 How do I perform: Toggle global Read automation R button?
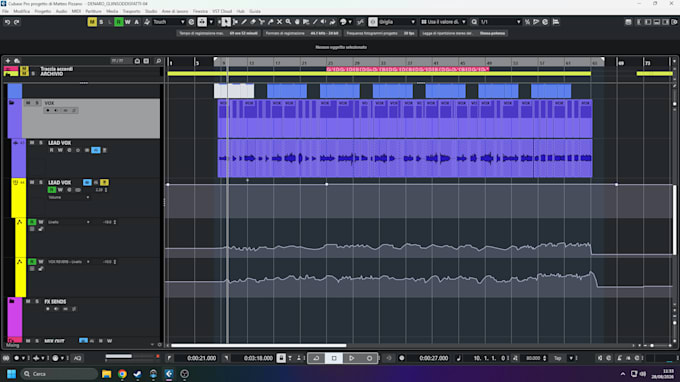tap(118, 22)
